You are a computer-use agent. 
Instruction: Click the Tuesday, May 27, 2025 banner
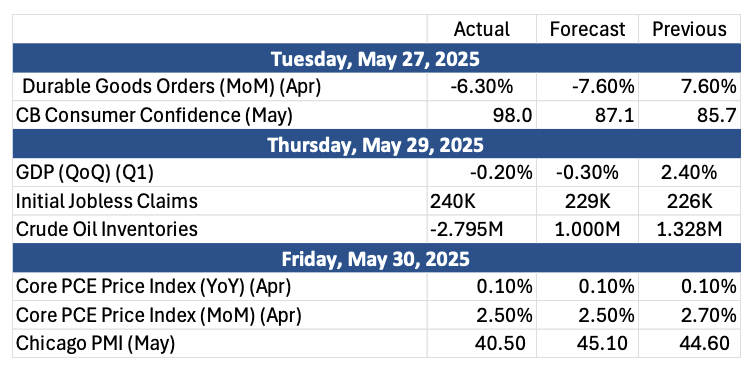point(377,59)
